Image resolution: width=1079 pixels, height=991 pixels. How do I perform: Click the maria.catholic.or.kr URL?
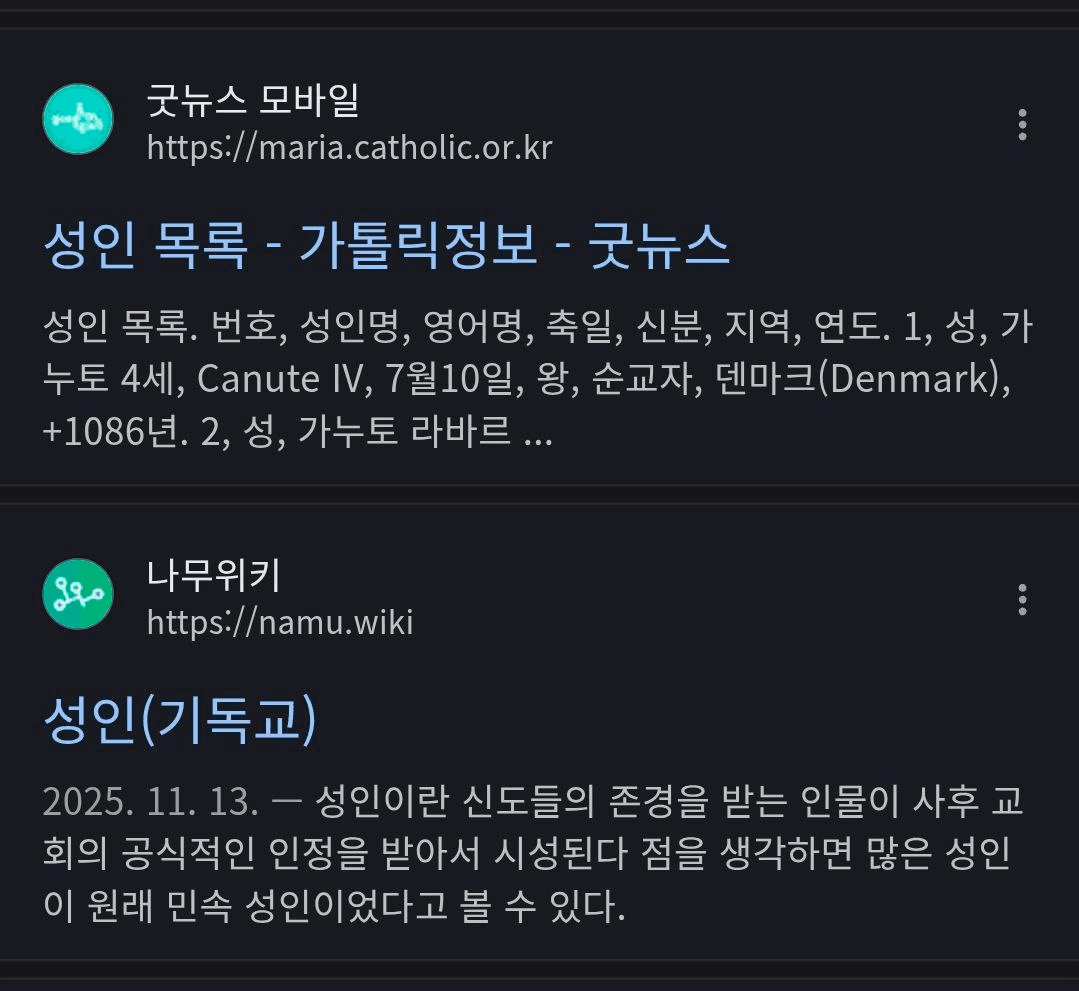tap(349, 148)
